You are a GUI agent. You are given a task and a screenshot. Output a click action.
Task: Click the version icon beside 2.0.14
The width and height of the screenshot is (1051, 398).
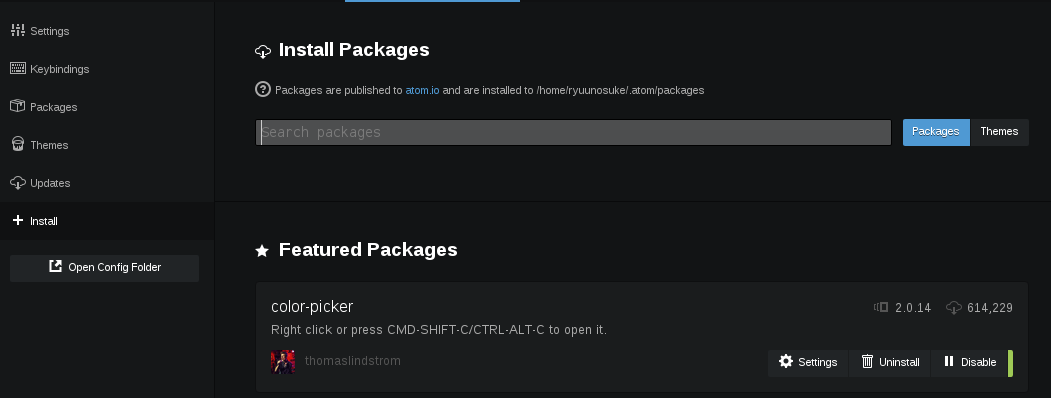tap(881, 308)
